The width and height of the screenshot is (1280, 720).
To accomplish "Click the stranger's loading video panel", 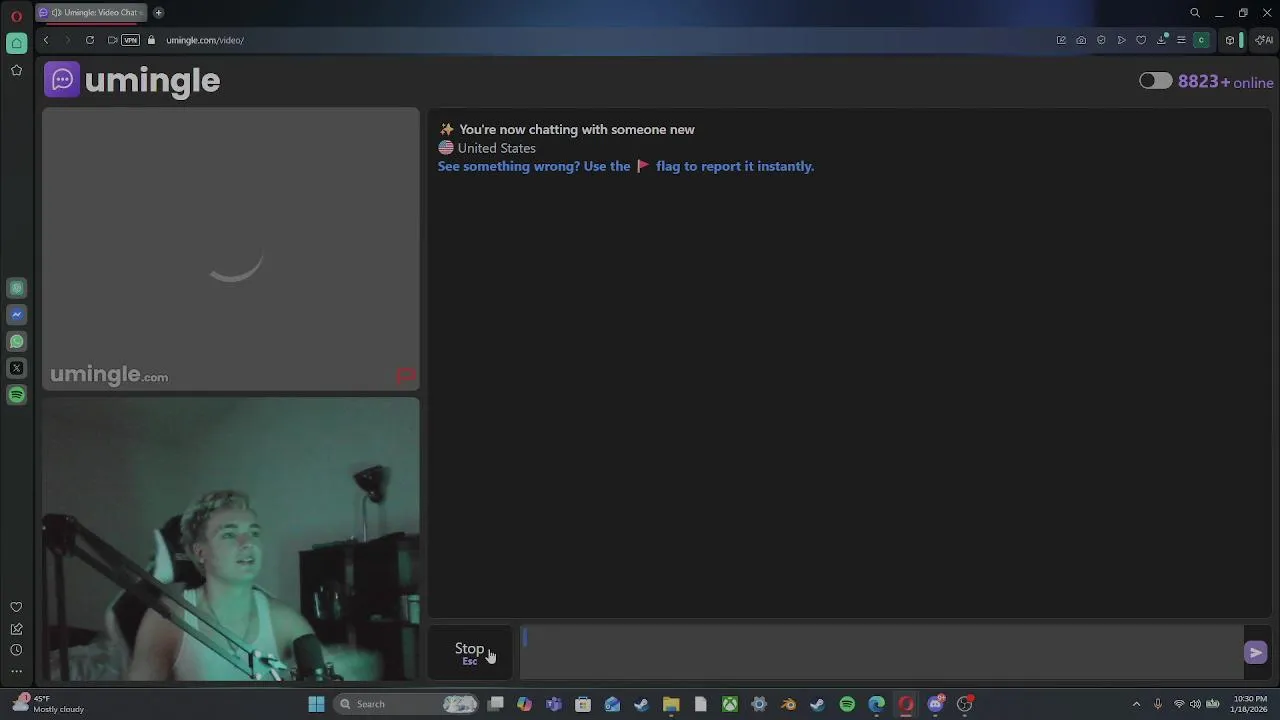I will [231, 249].
